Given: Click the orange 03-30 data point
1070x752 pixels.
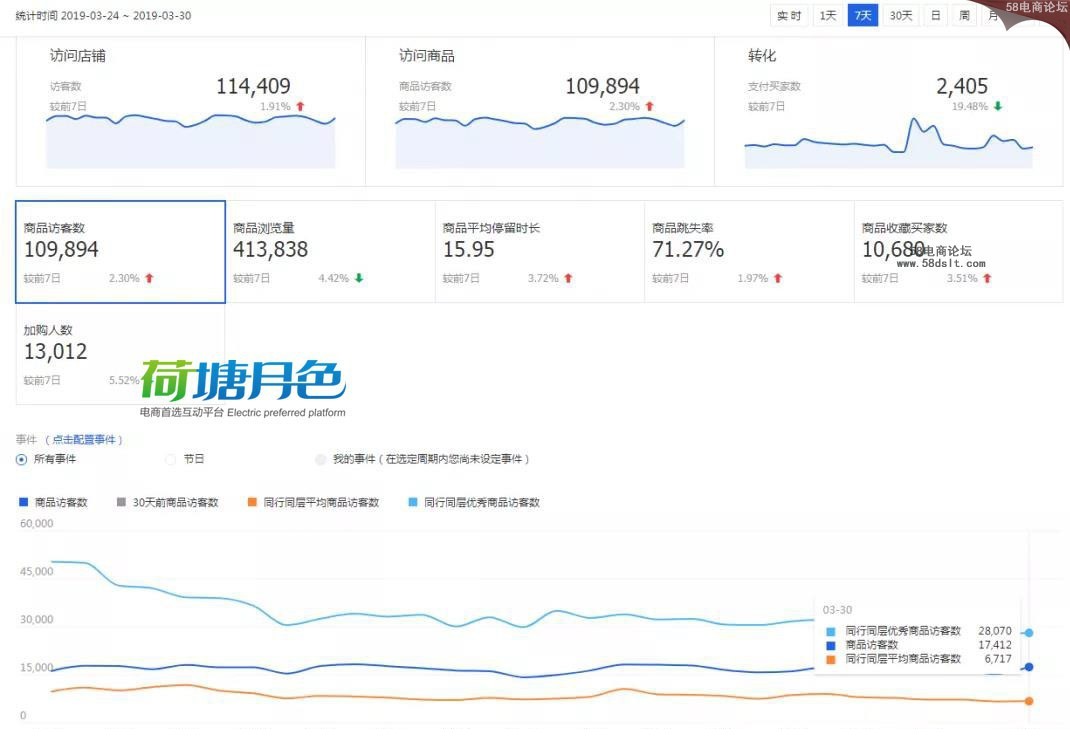Looking at the screenshot, I should (1029, 701).
